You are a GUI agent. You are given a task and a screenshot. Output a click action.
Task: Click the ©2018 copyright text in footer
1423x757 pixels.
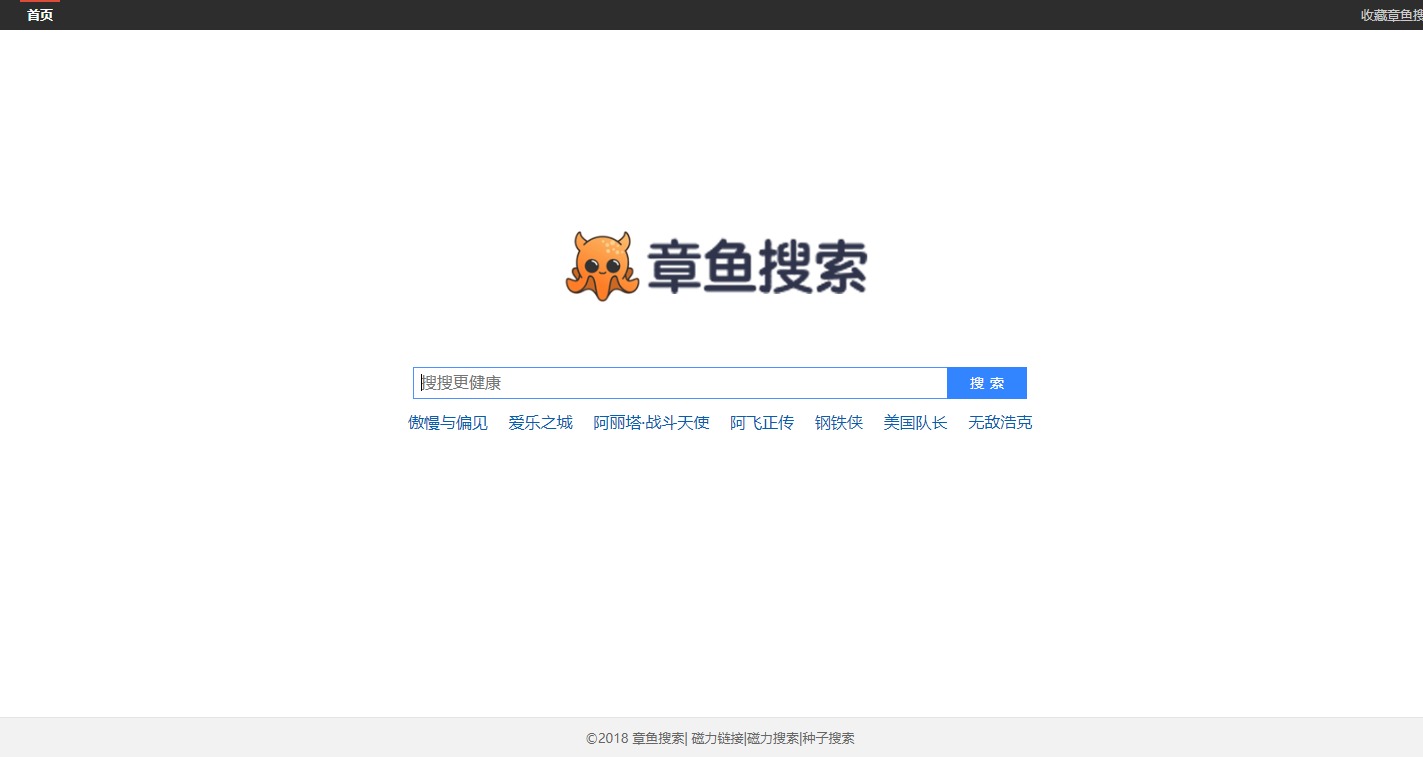click(607, 739)
